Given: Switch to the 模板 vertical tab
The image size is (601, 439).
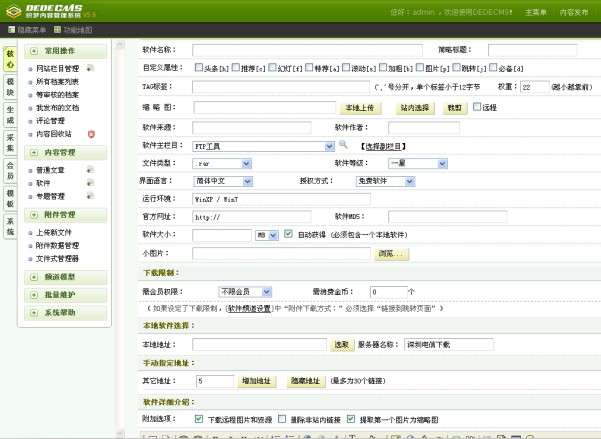Looking at the screenshot, I should click(10, 199).
